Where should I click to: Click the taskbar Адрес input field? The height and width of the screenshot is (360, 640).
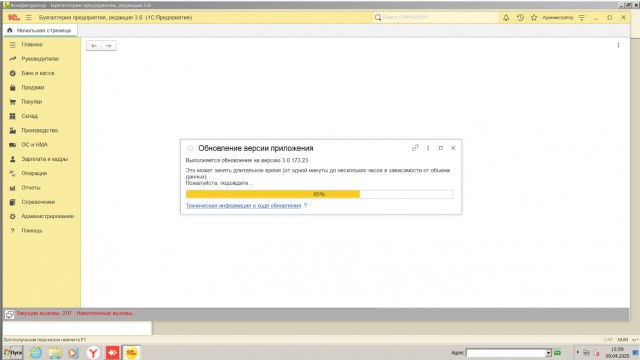(506, 353)
